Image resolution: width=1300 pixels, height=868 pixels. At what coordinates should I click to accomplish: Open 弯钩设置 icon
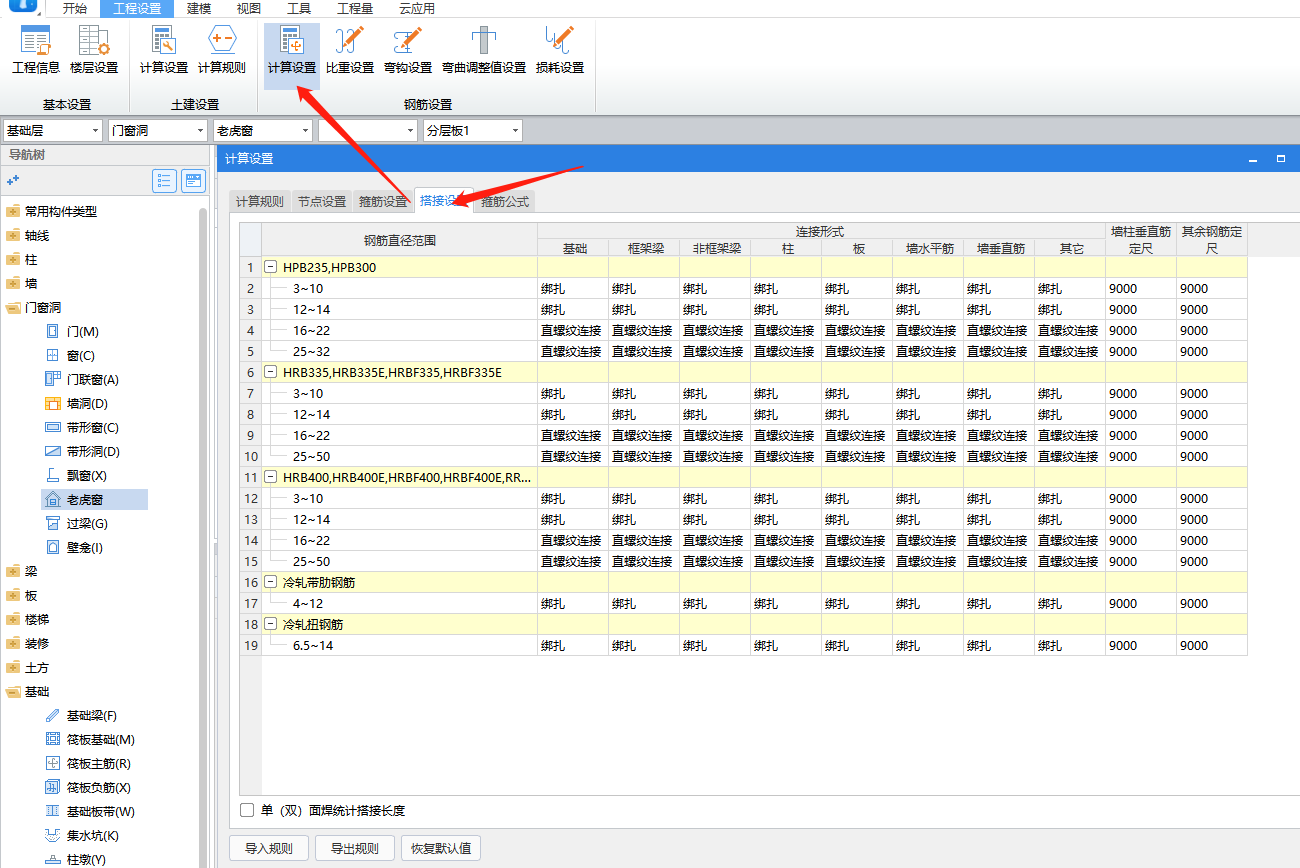[x=408, y=50]
